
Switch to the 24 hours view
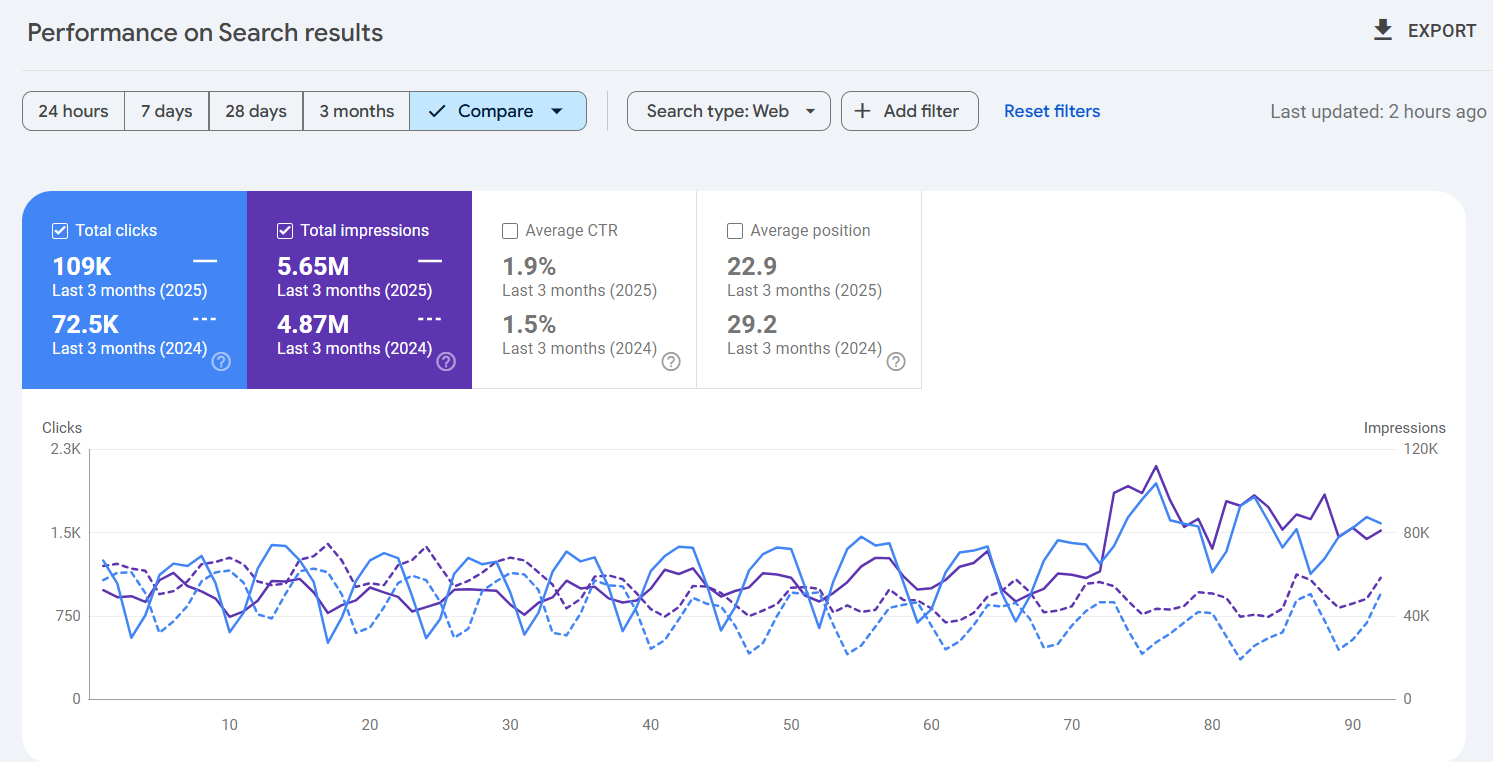point(73,111)
